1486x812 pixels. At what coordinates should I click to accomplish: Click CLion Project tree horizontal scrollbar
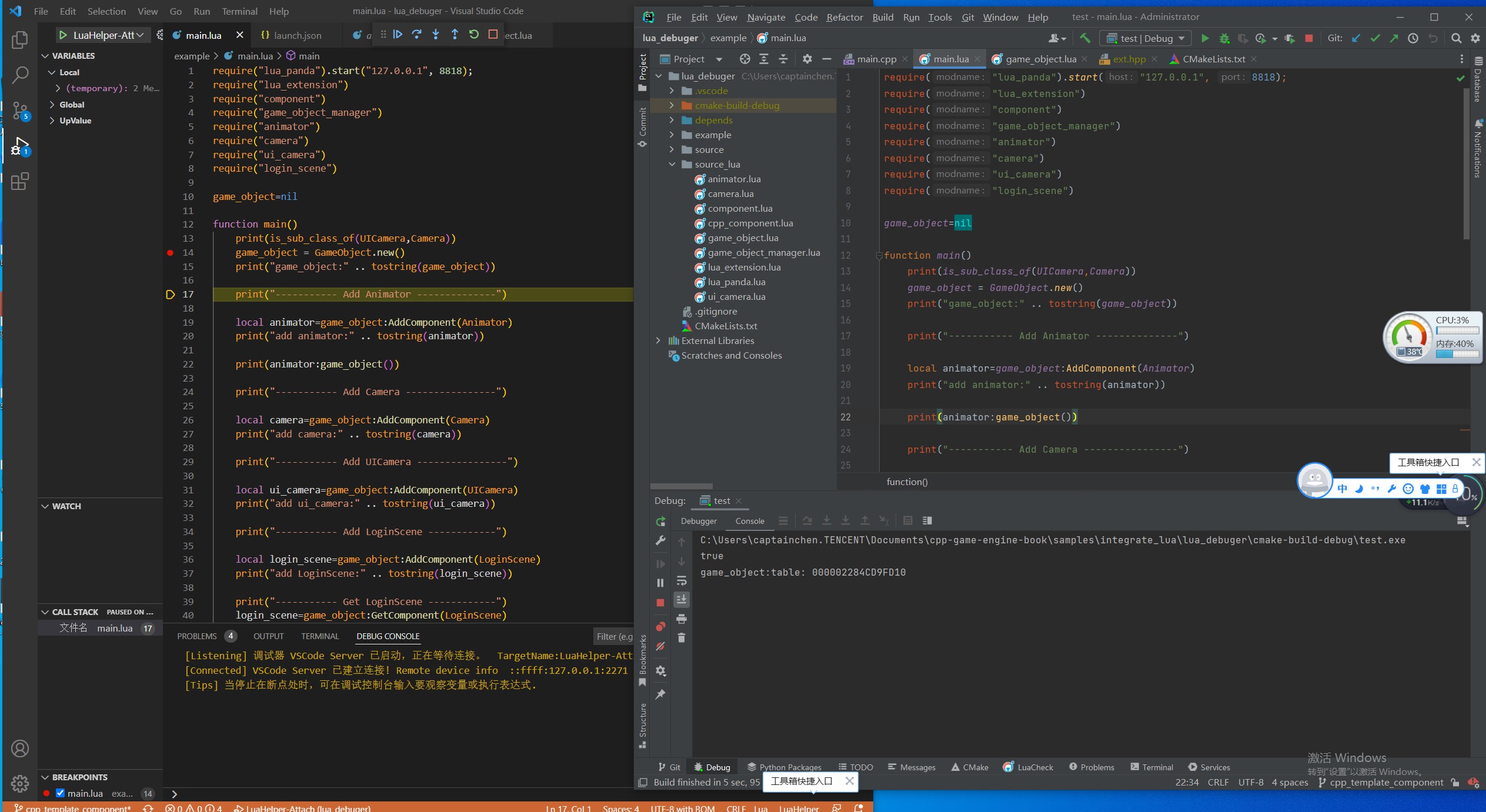click(x=682, y=486)
